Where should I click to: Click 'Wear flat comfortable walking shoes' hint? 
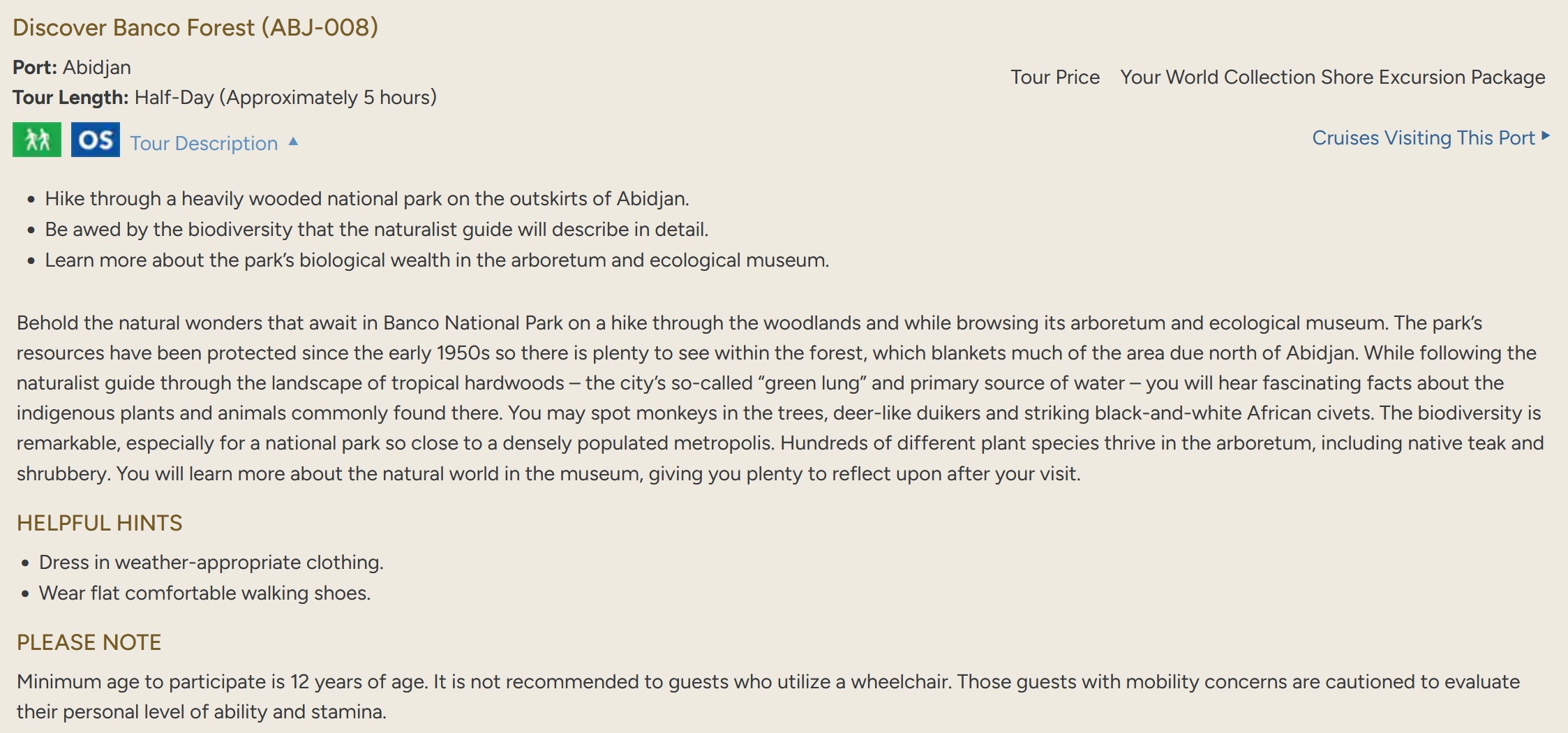coord(205,593)
